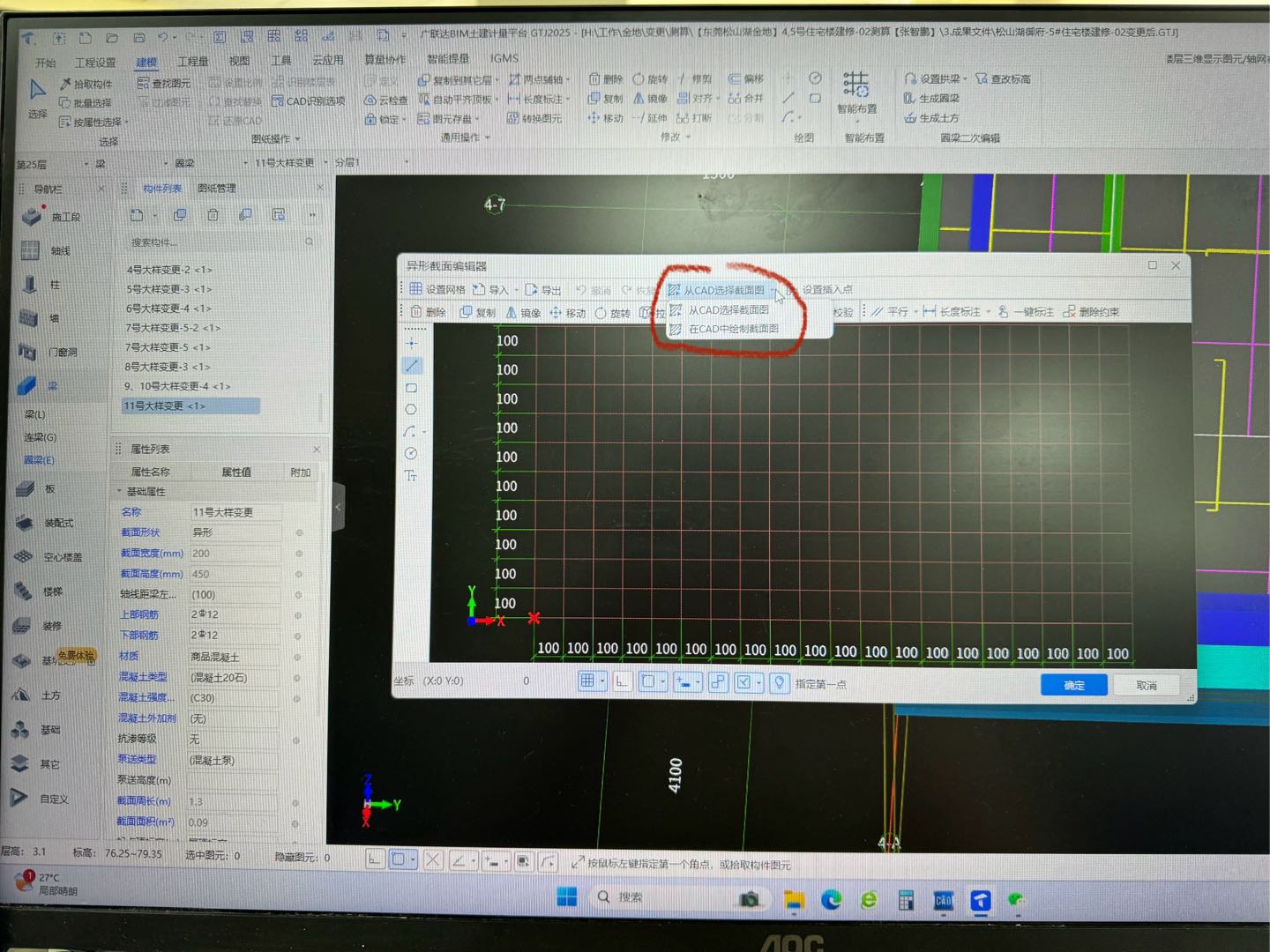The image size is (1270, 952).
Task: Switch to the 图纸管理 panel tab
Action: coord(217,189)
